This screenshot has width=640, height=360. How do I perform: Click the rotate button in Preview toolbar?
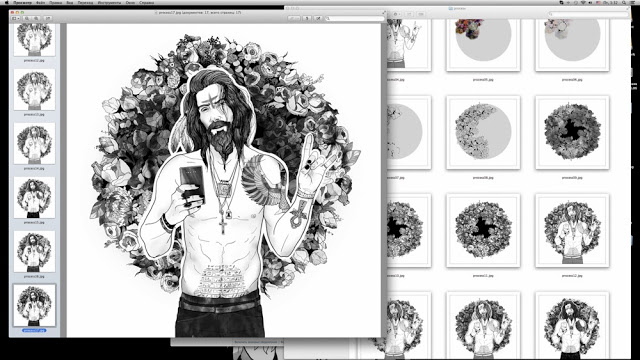(x=307, y=18)
